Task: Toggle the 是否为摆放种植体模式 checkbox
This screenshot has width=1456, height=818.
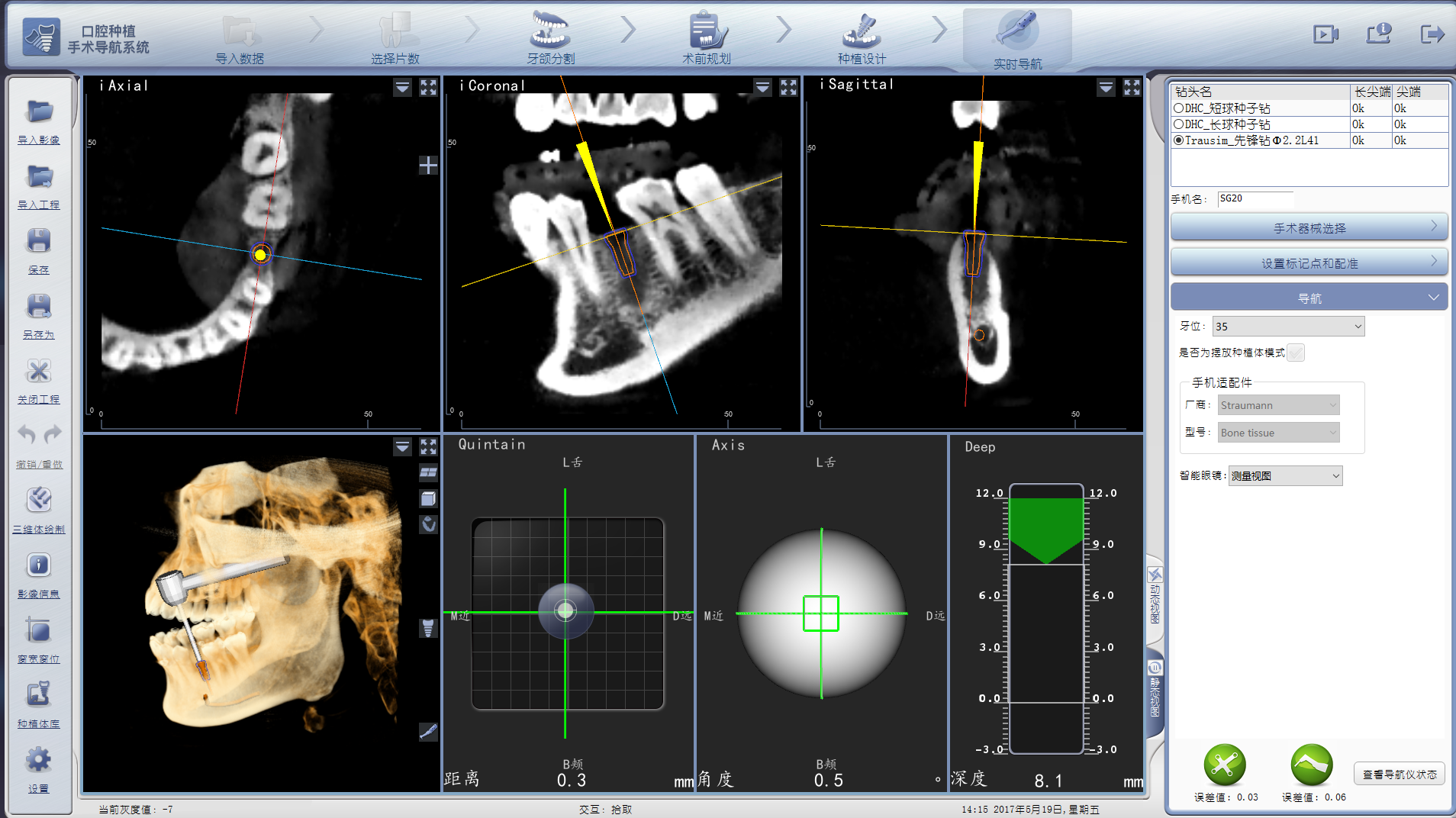Action: click(x=1296, y=353)
